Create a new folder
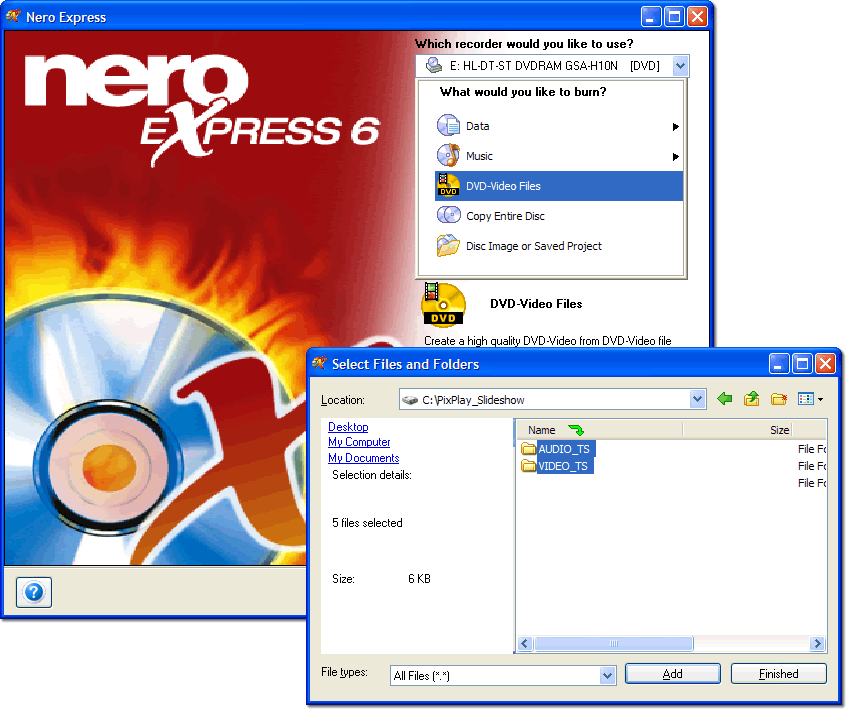Image resolution: width=846 pixels, height=709 pixels. click(x=779, y=399)
